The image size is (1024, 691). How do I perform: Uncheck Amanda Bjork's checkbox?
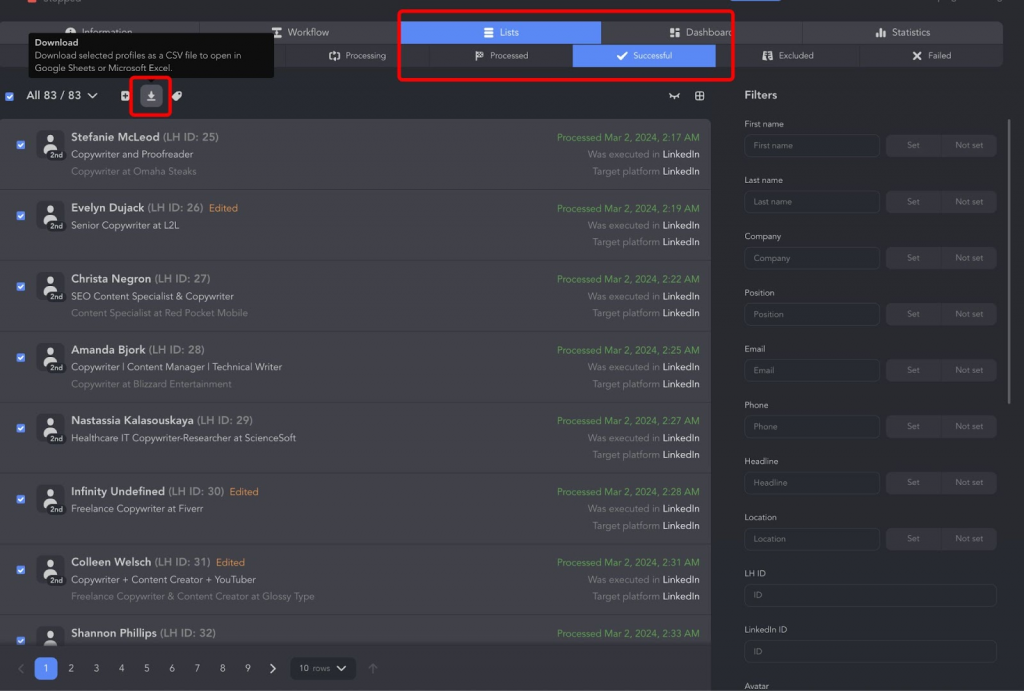click(x=21, y=357)
